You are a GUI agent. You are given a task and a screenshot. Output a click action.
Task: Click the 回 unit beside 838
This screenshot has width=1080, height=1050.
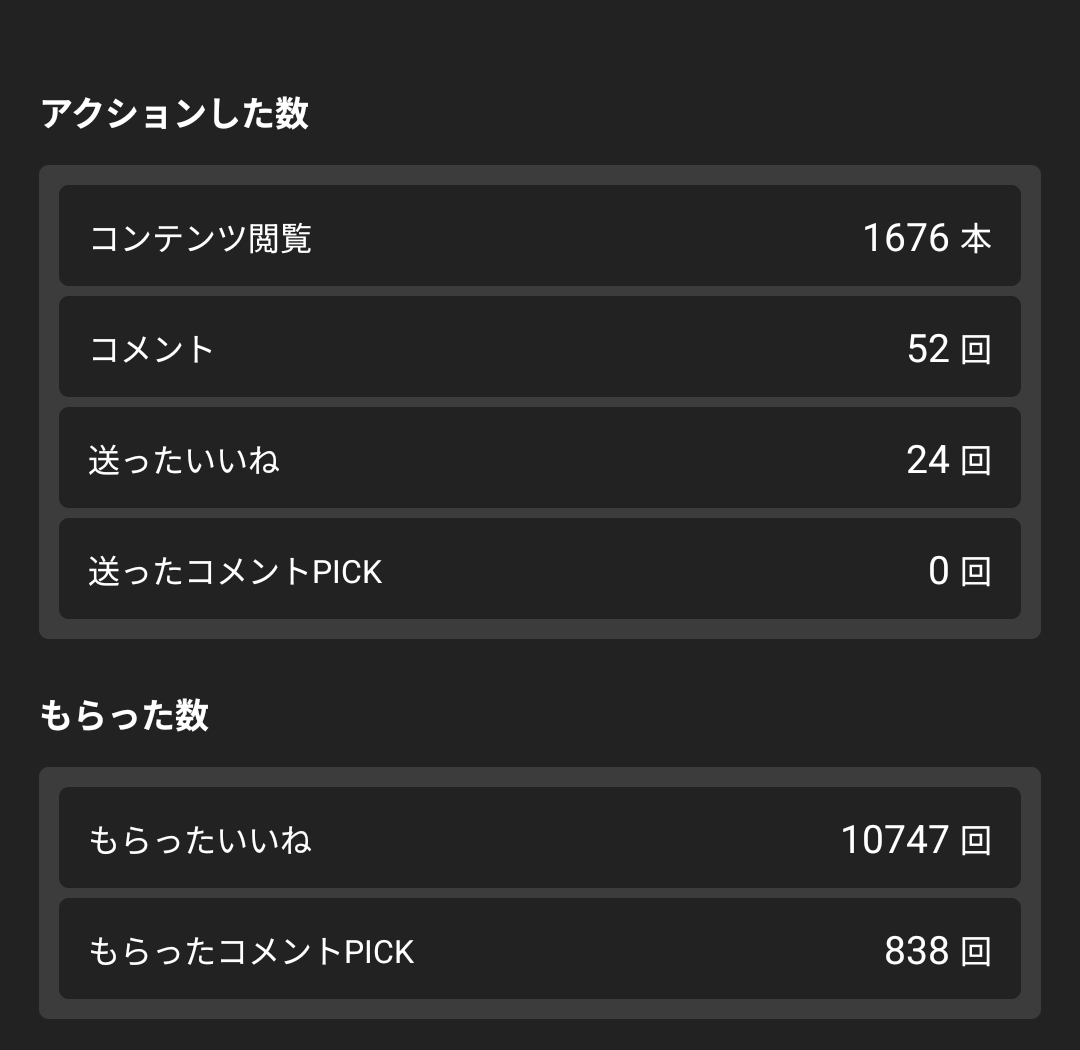(976, 951)
